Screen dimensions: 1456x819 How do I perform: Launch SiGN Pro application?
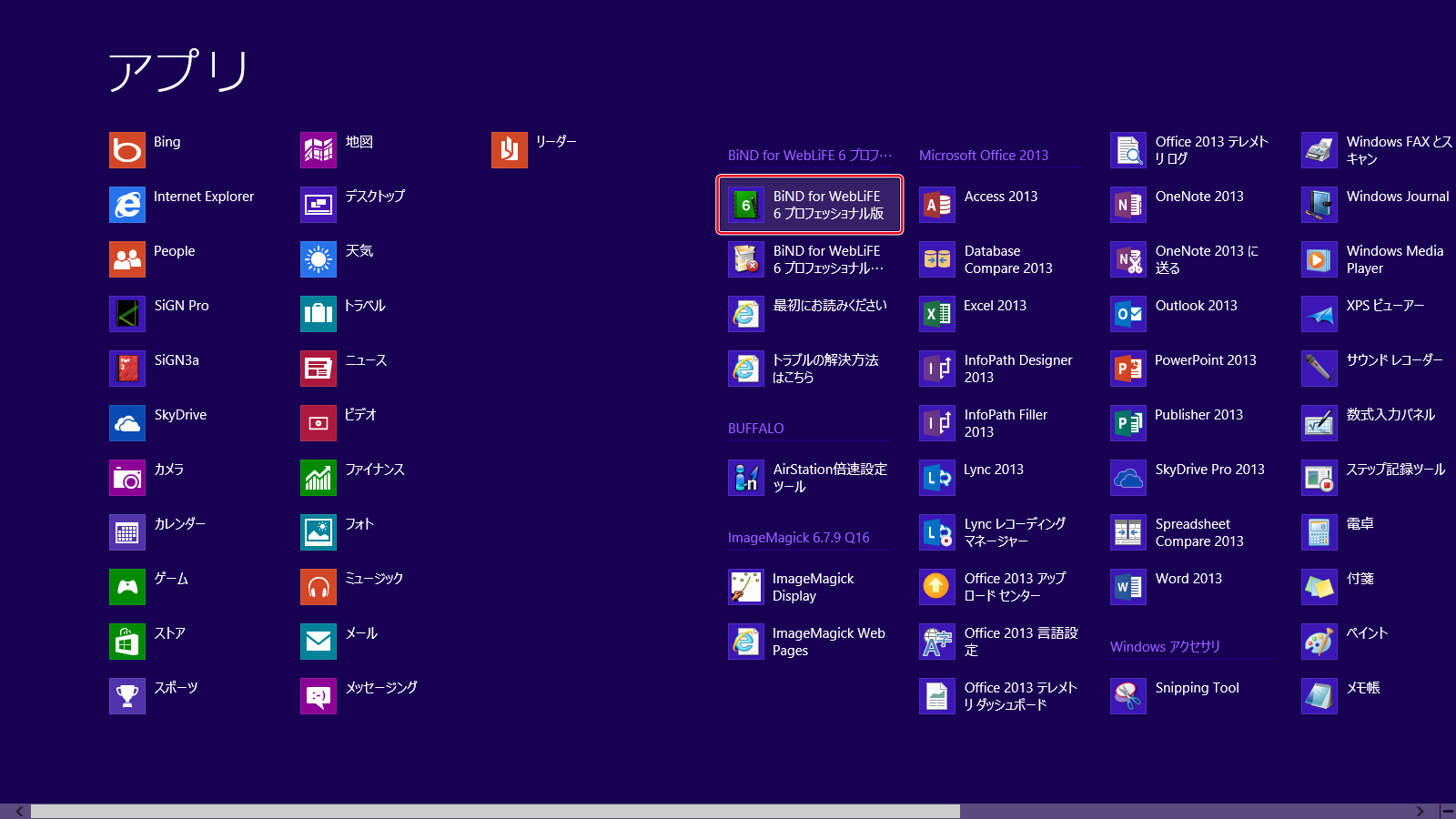pyautogui.click(x=127, y=314)
